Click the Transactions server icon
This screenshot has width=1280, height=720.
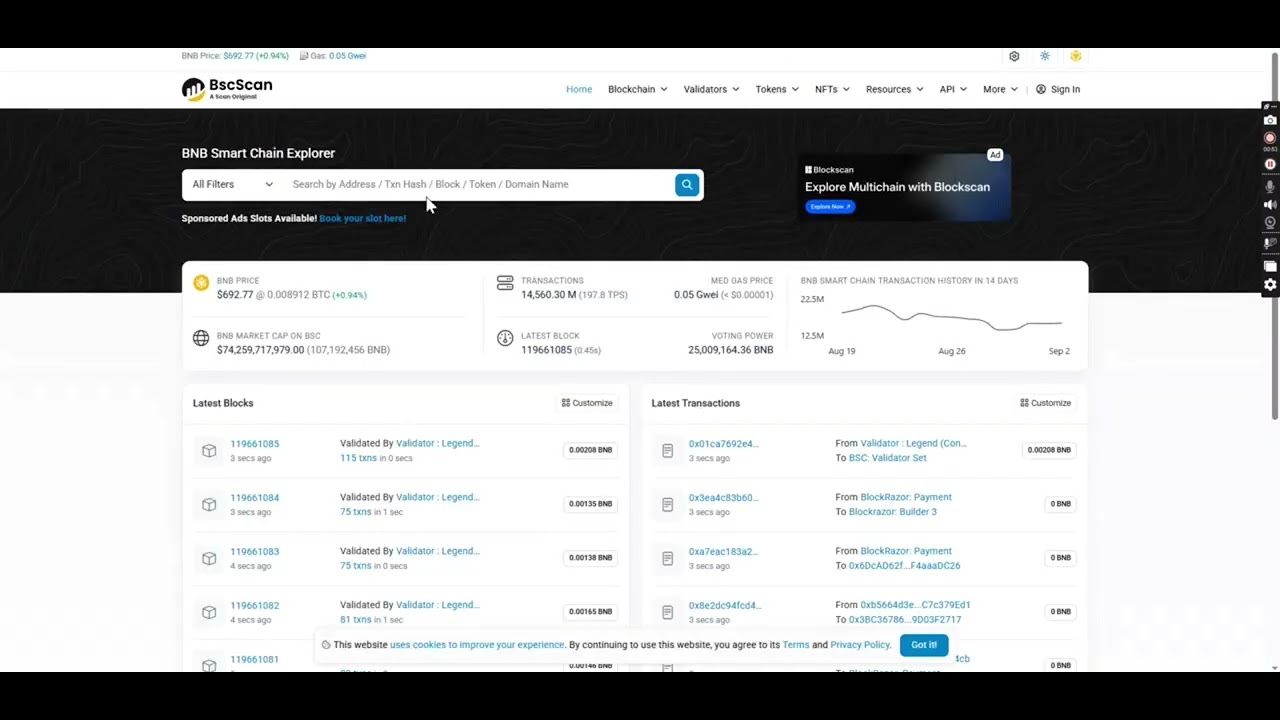tap(505, 283)
